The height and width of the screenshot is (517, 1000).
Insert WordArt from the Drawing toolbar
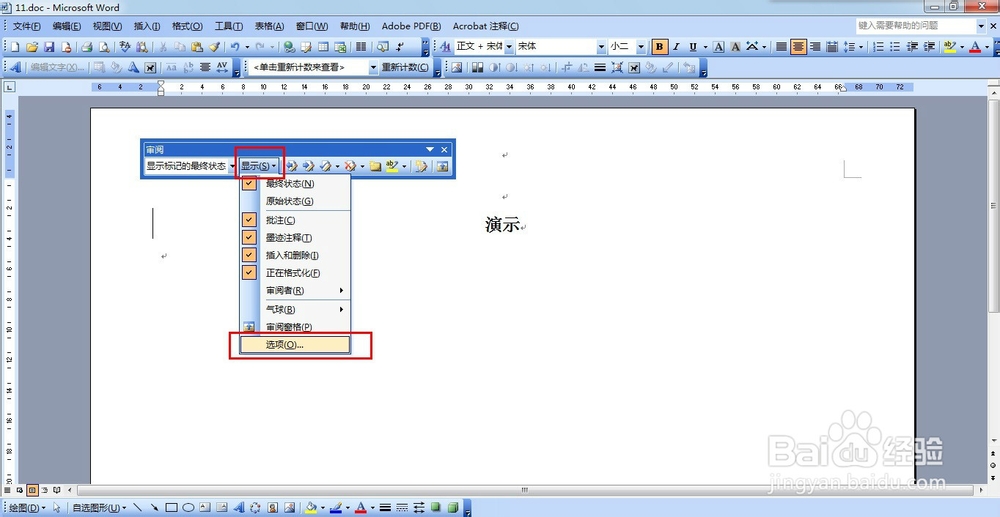coord(239,508)
